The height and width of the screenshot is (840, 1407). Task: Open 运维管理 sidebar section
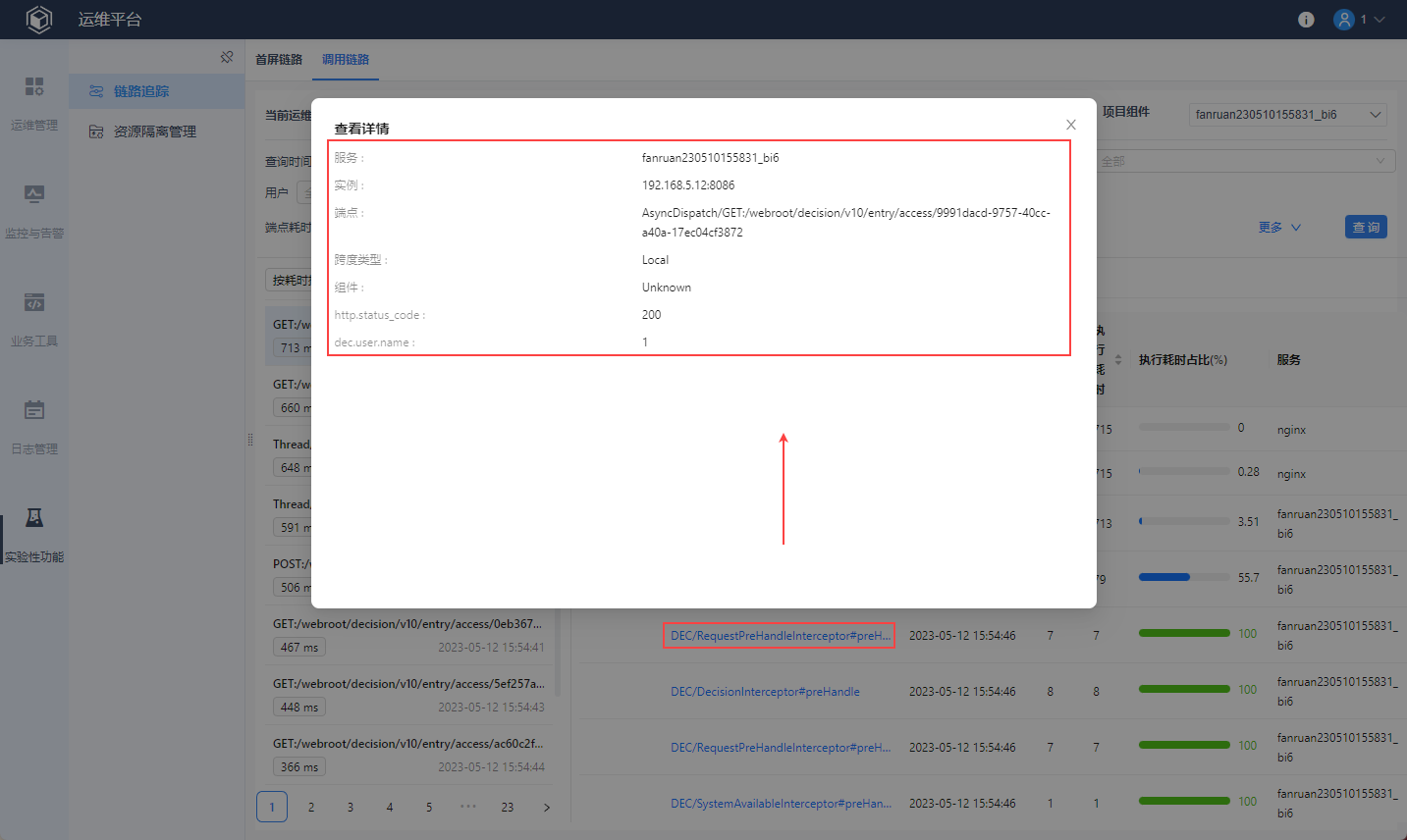(x=34, y=104)
